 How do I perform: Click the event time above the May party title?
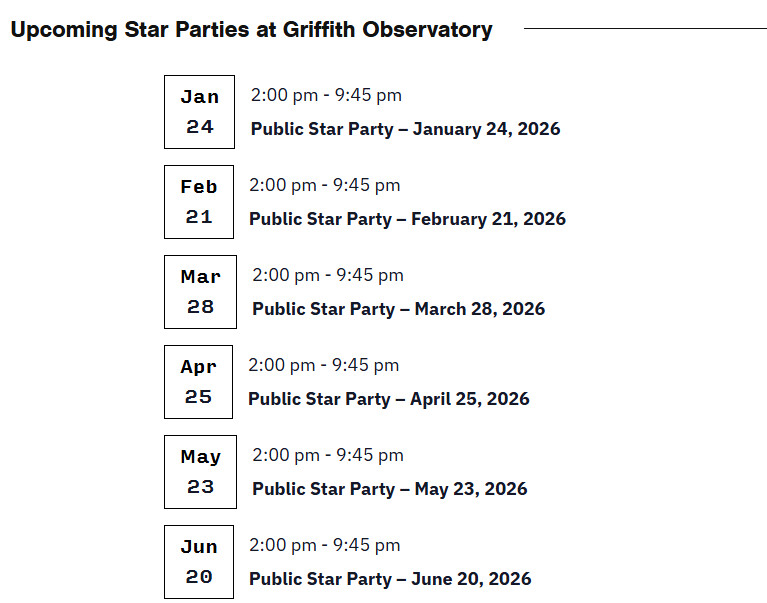[x=328, y=455]
